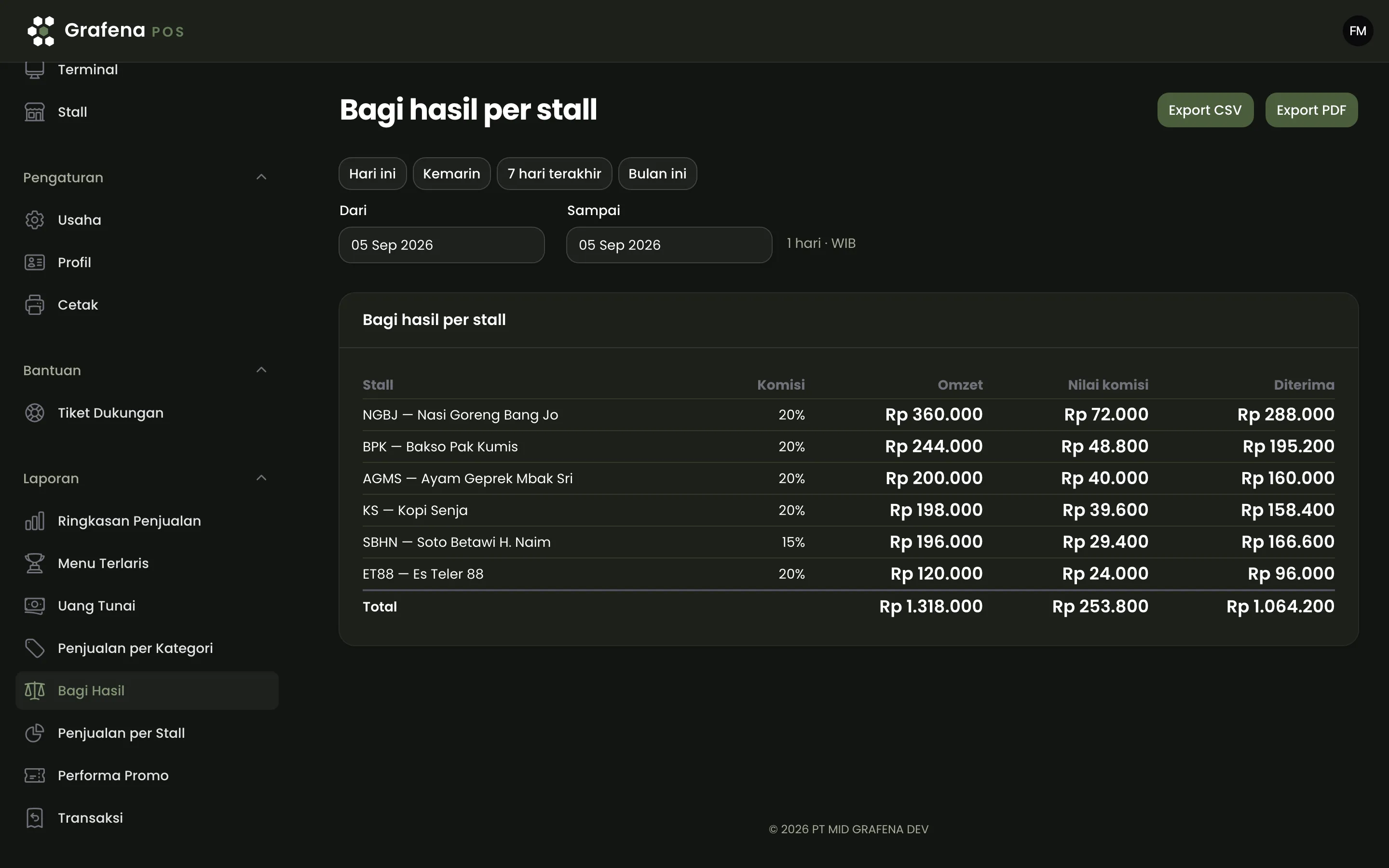
Task: Collapse the Pengaturan section chevron
Action: point(261,177)
